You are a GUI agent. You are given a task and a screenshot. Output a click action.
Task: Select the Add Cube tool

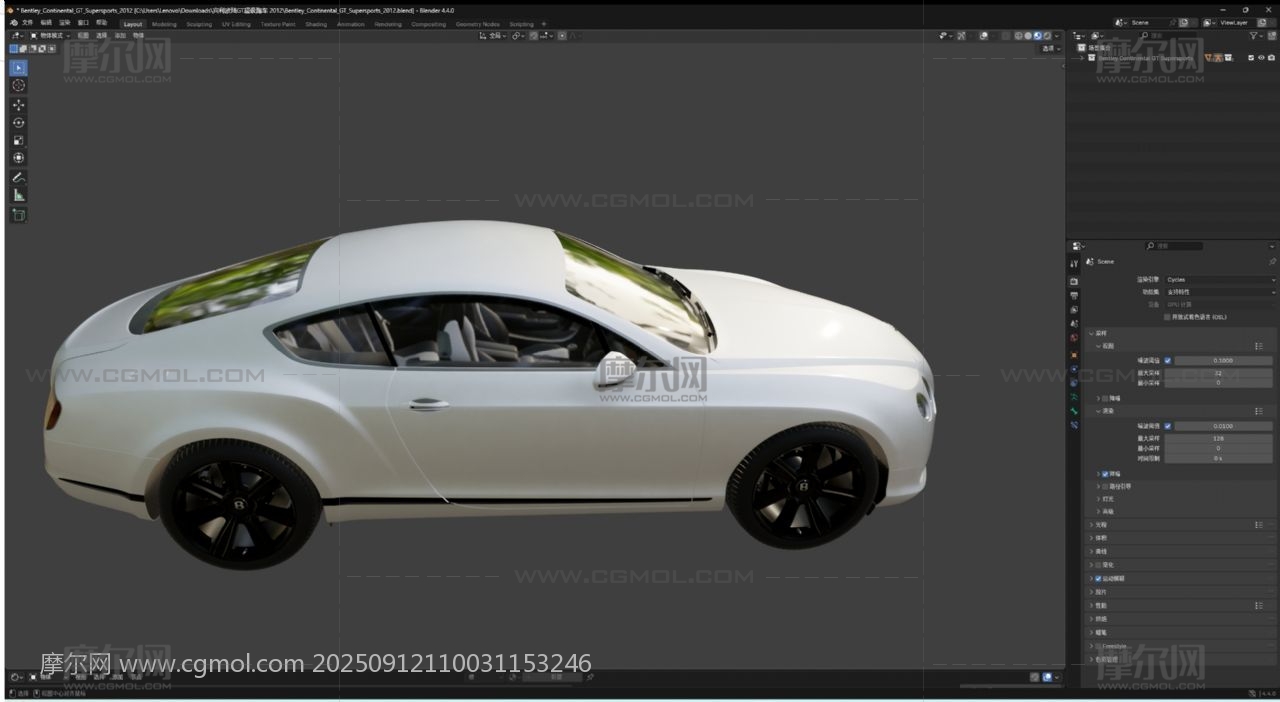tap(19, 215)
